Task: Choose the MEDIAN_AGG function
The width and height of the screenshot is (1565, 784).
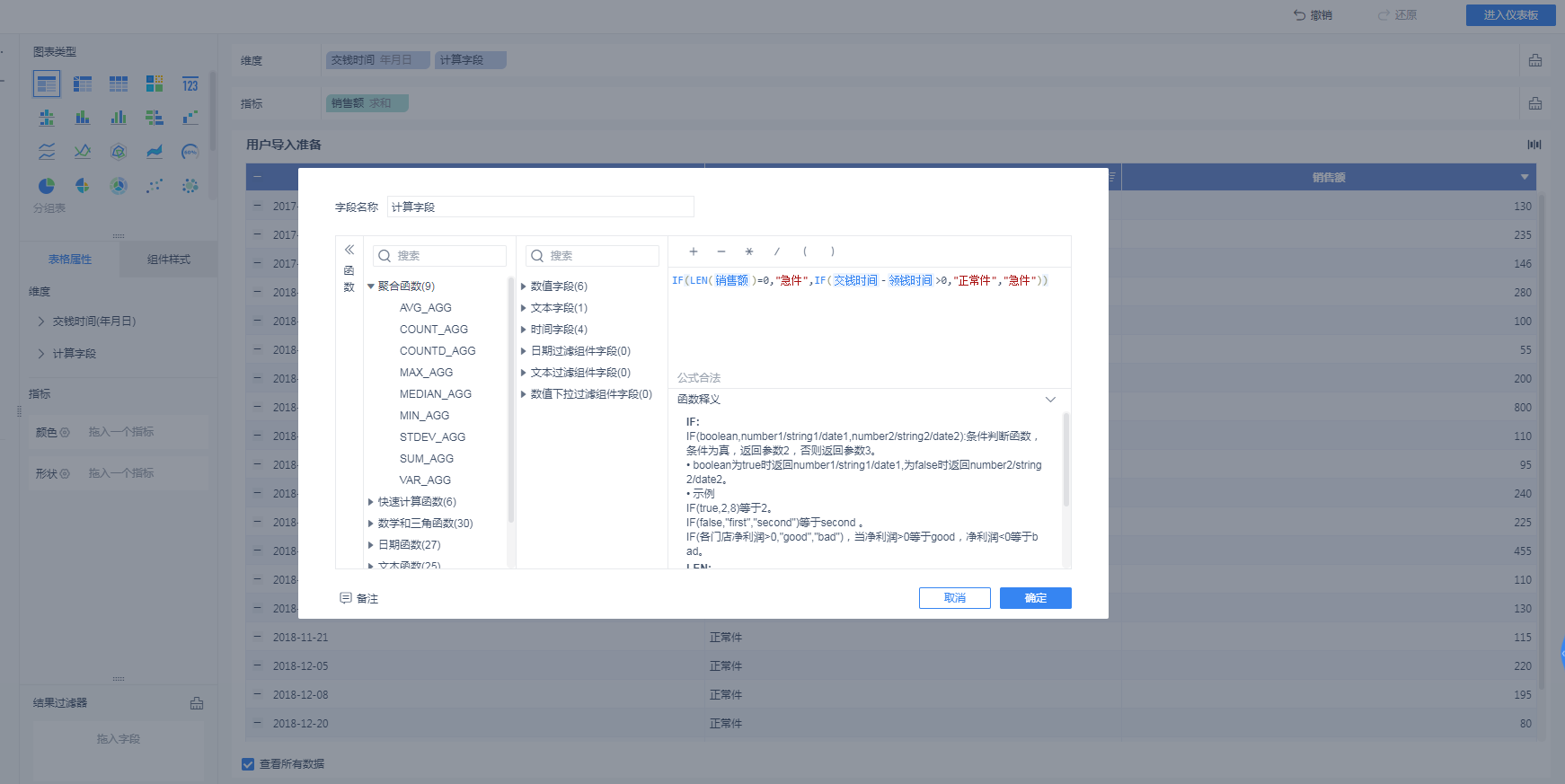Action: click(x=436, y=394)
